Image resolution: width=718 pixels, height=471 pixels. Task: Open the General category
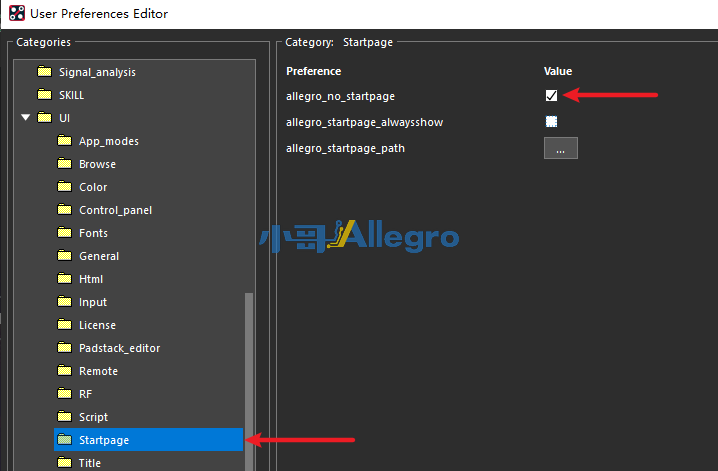[x=99, y=256]
